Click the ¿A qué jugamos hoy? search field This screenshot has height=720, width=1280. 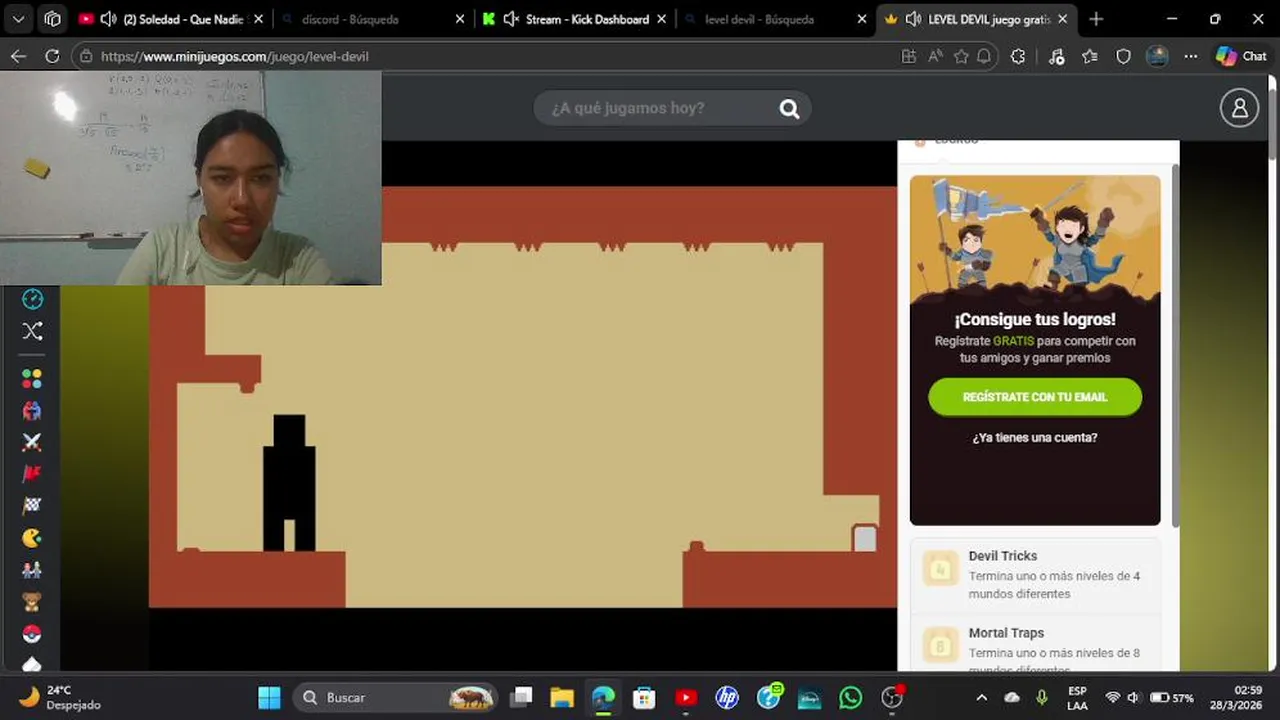[x=672, y=108]
